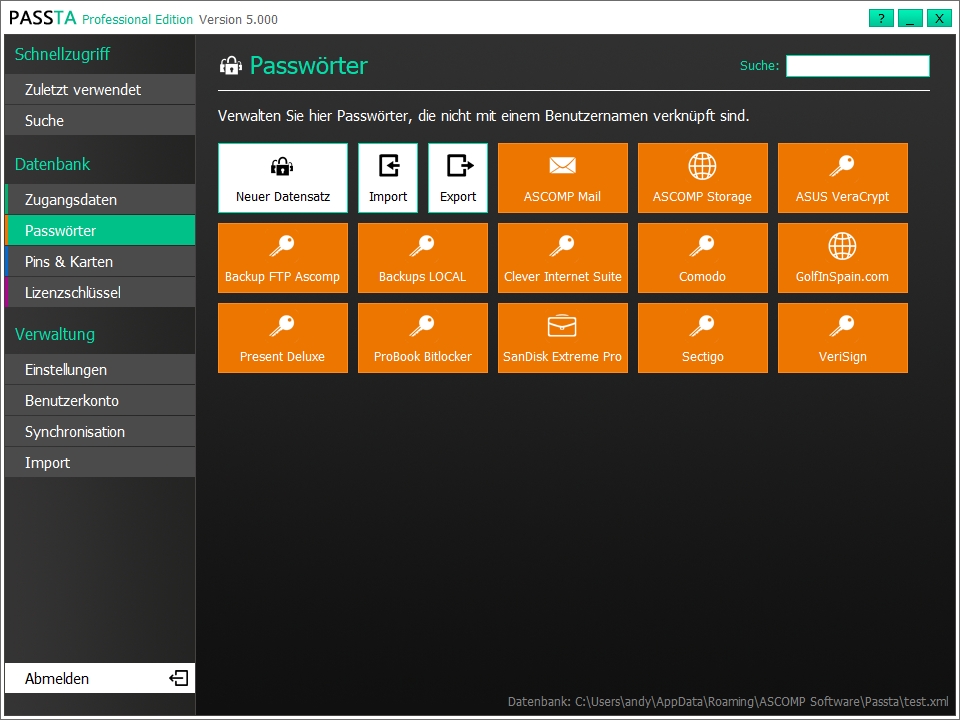
Task: Click the Passwörter lock header icon
Action: (231, 66)
